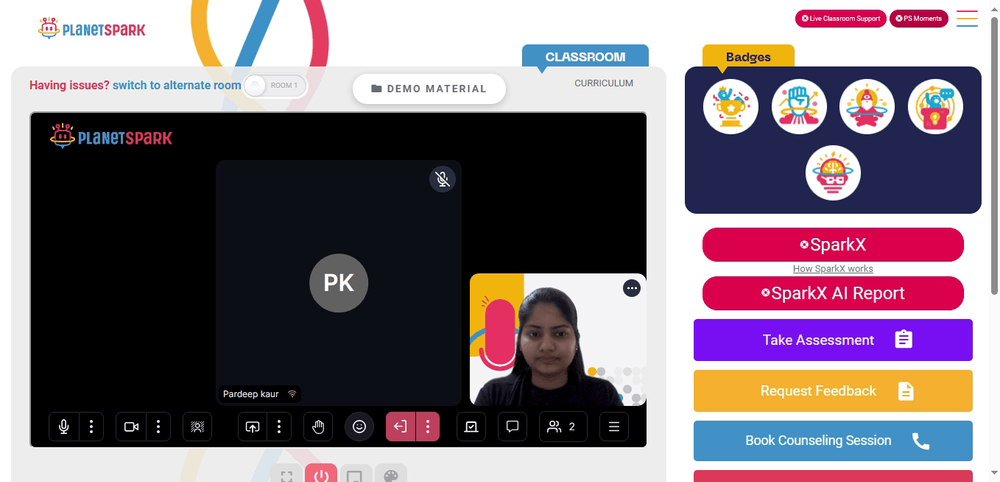Open the Badges tab

click(748, 57)
